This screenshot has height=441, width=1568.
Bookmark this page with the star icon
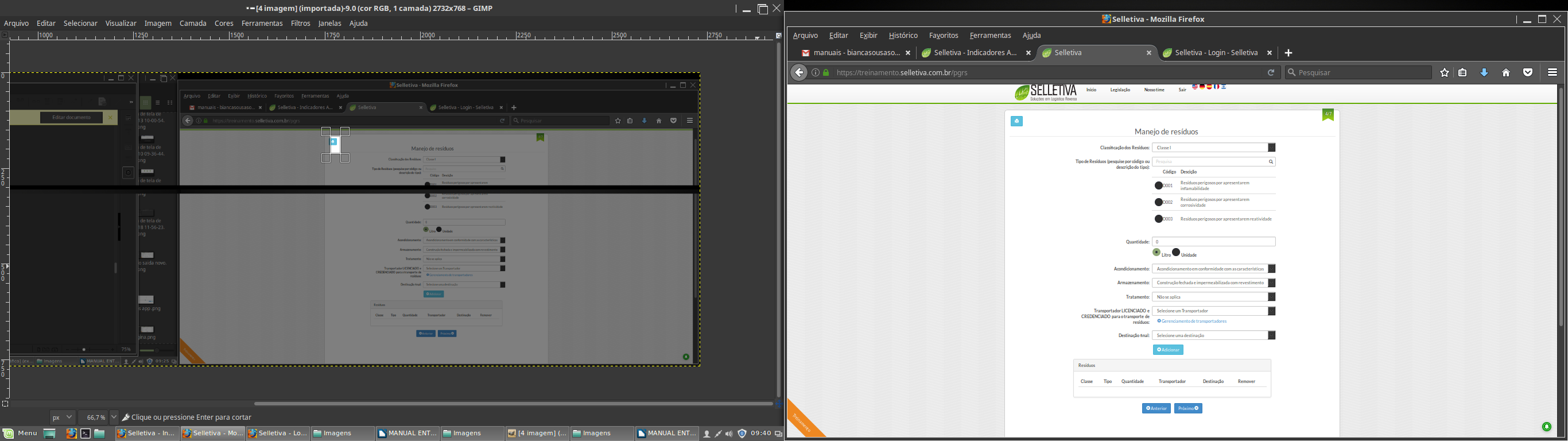coord(1445,73)
